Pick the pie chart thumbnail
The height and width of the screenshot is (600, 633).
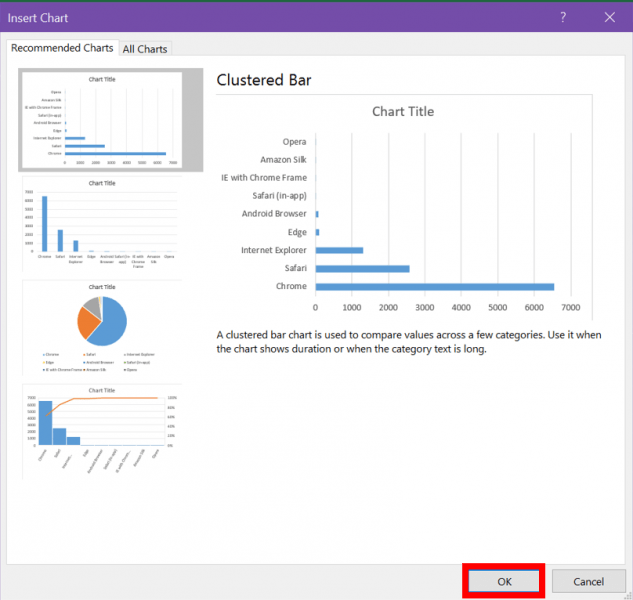point(102,328)
